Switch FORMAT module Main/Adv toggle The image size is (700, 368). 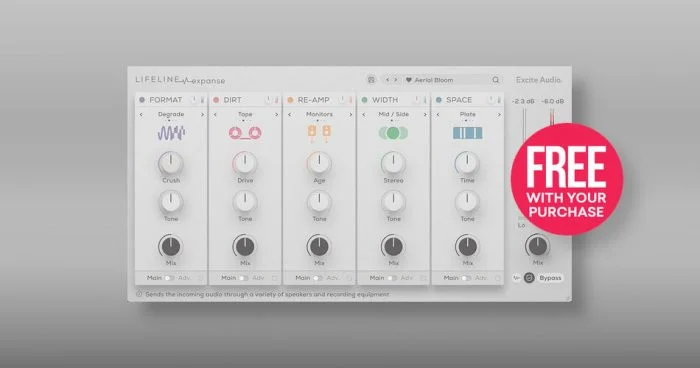tap(169, 278)
